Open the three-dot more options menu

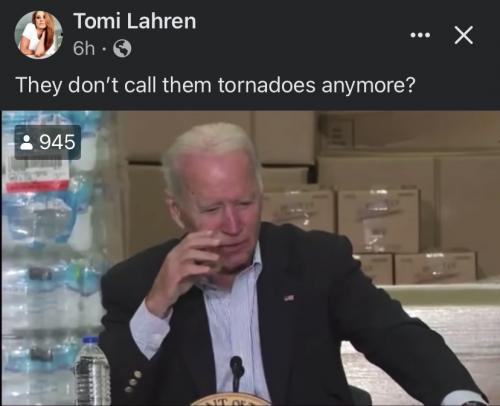pyautogui.click(x=420, y=35)
